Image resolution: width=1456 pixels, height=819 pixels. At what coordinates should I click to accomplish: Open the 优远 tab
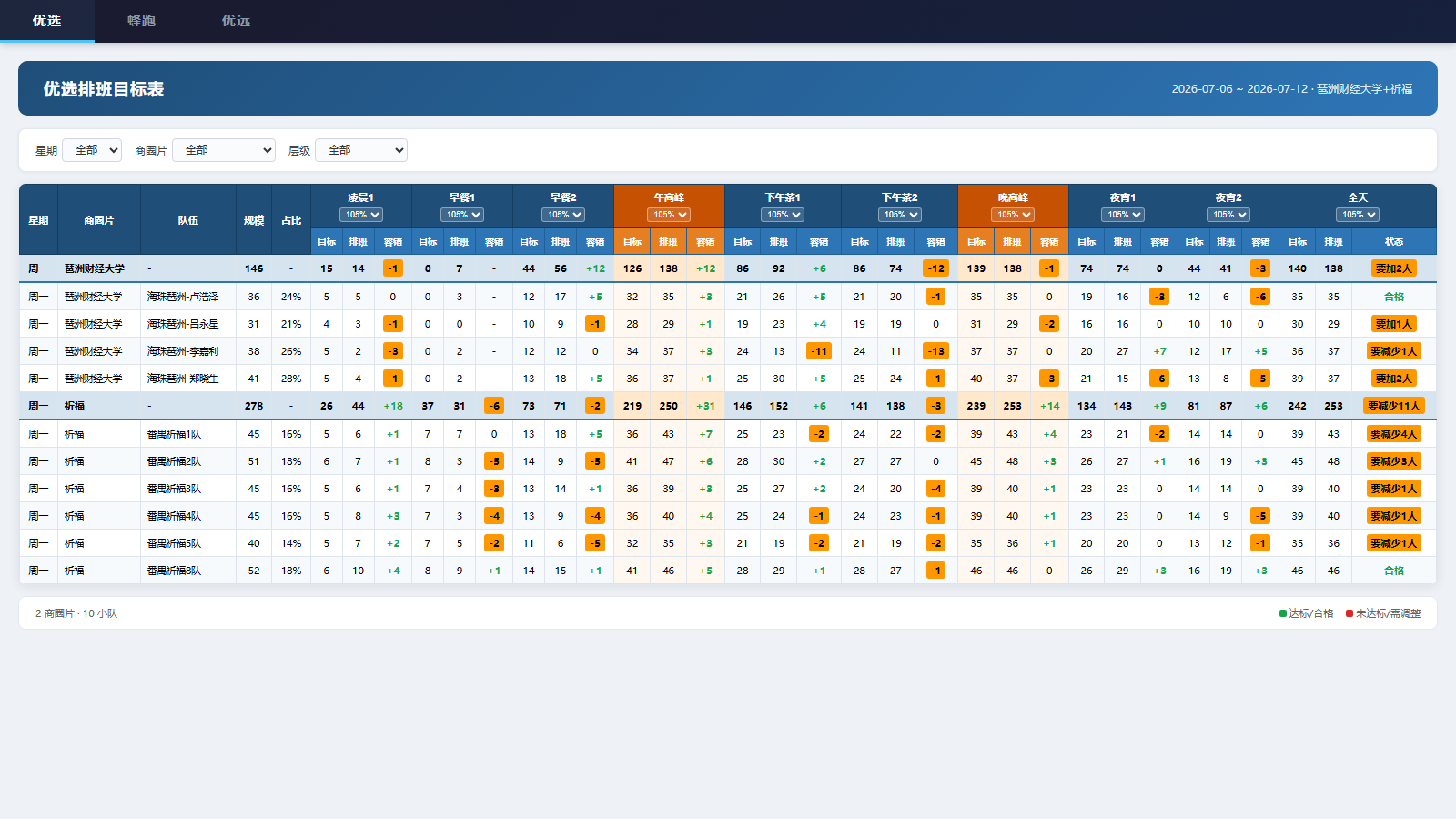(236, 21)
